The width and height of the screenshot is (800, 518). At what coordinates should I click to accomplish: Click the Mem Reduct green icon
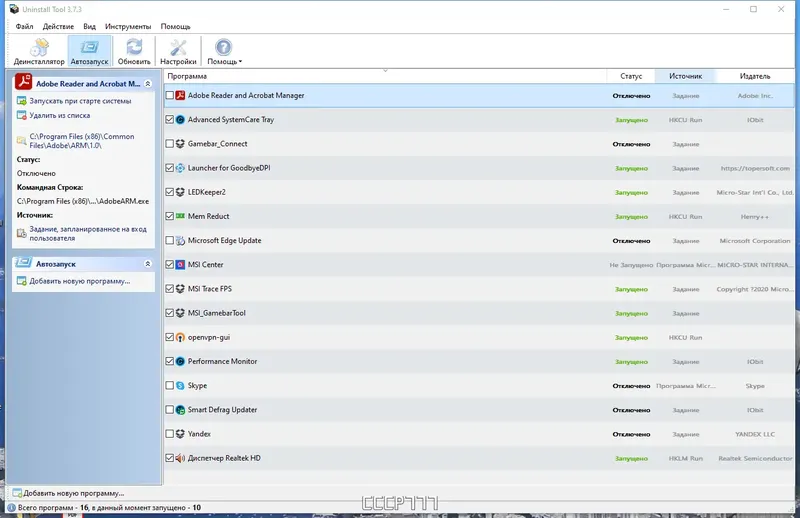pos(180,216)
